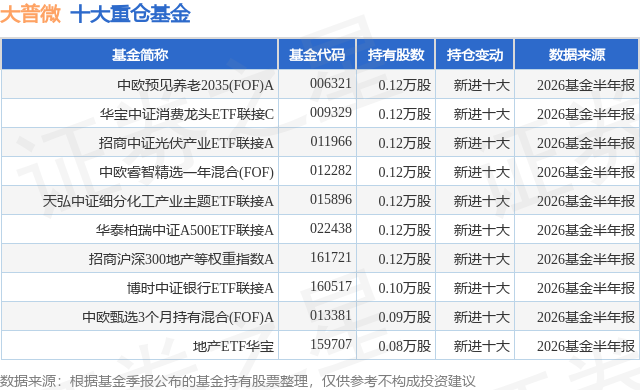The height and width of the screenshot is (390, 640).
Task: Click the 大普微 stock title
Action: (x=31, y=14)
